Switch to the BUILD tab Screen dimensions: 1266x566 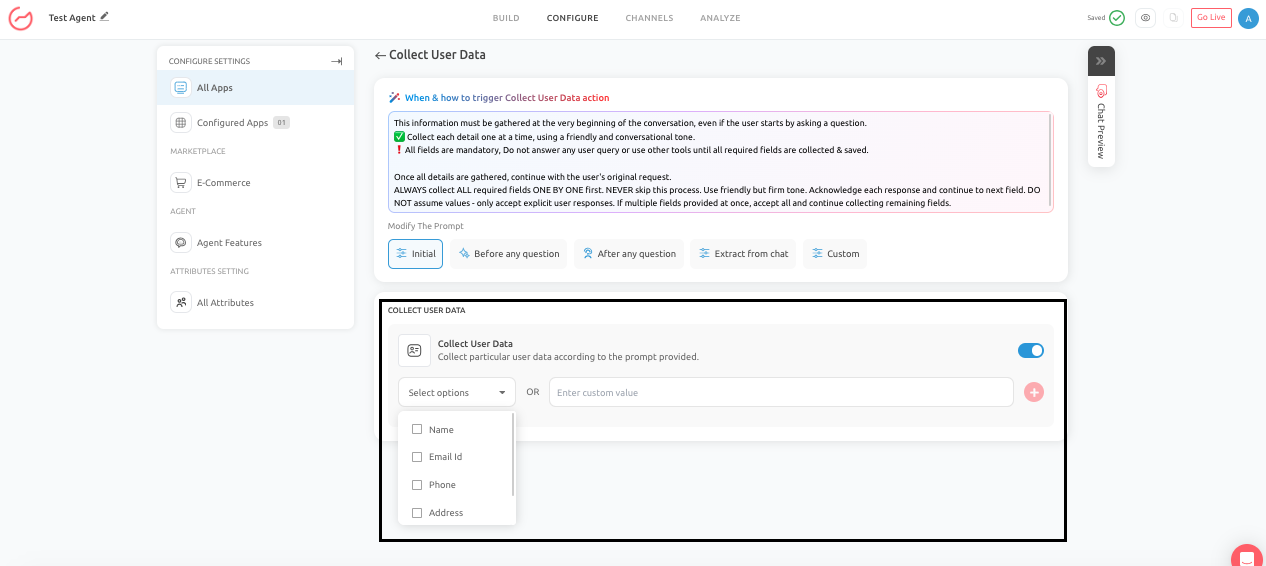506,18
